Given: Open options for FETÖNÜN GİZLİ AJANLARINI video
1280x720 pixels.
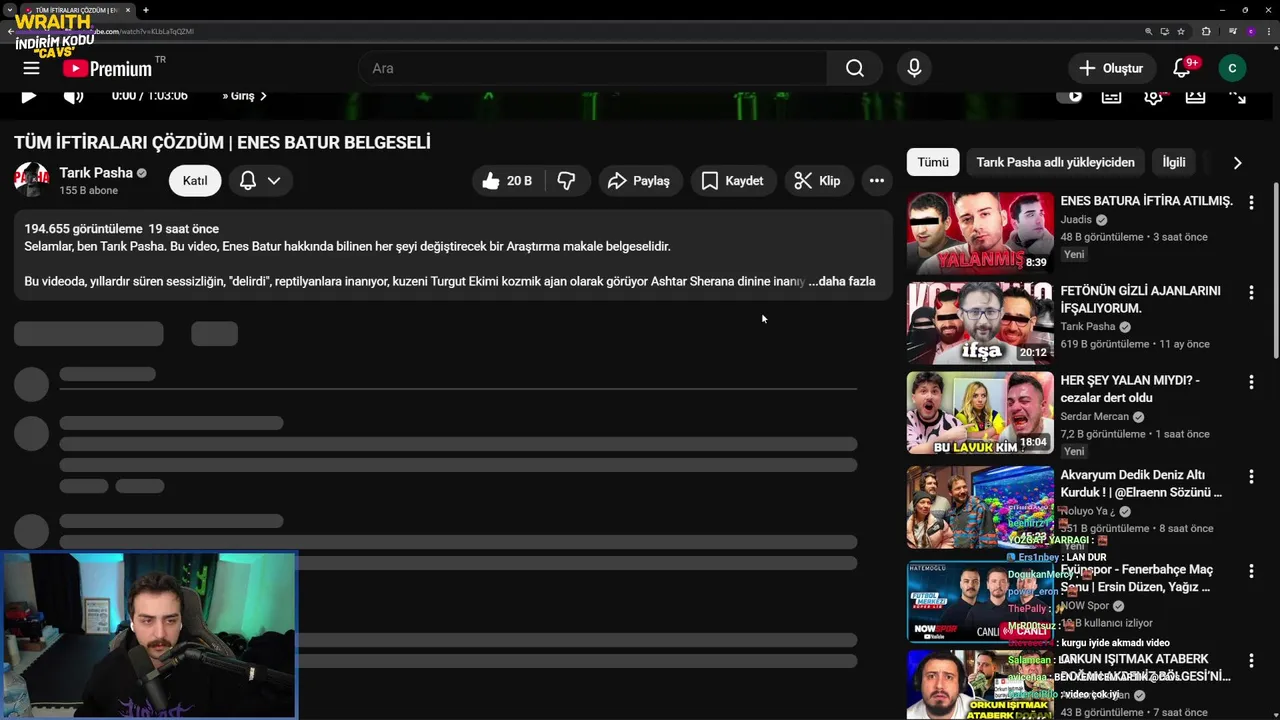Looking at the screenshot, I should pyautogui.click(x=1251, y=293).
